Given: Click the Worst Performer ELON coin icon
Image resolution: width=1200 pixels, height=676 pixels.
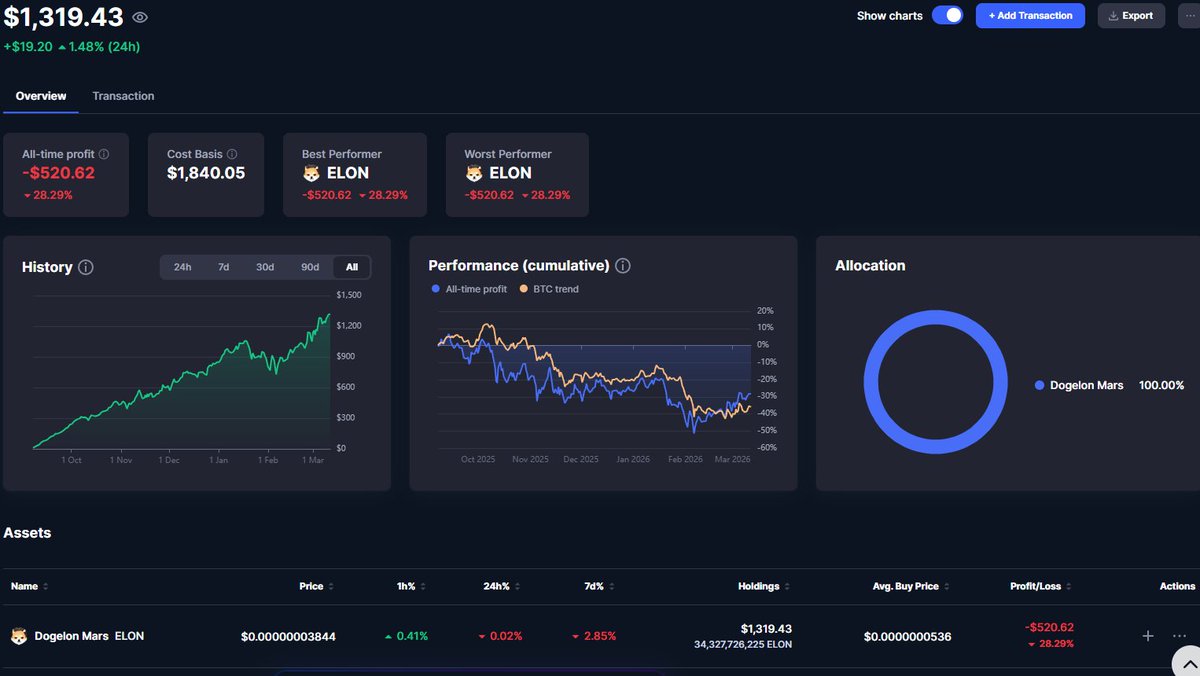Looking at the screenshot, I should 474,173.
